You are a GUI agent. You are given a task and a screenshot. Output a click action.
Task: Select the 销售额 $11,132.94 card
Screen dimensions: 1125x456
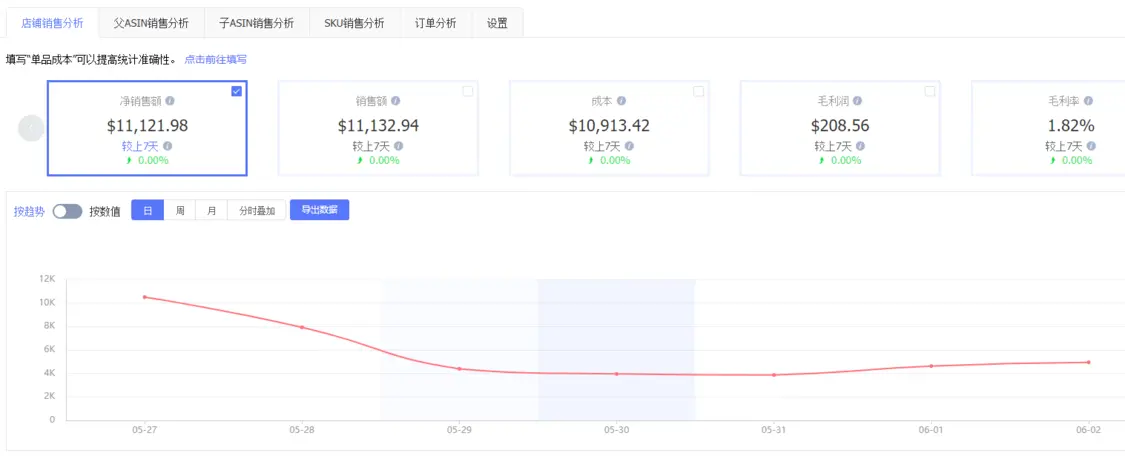[378, 128]
